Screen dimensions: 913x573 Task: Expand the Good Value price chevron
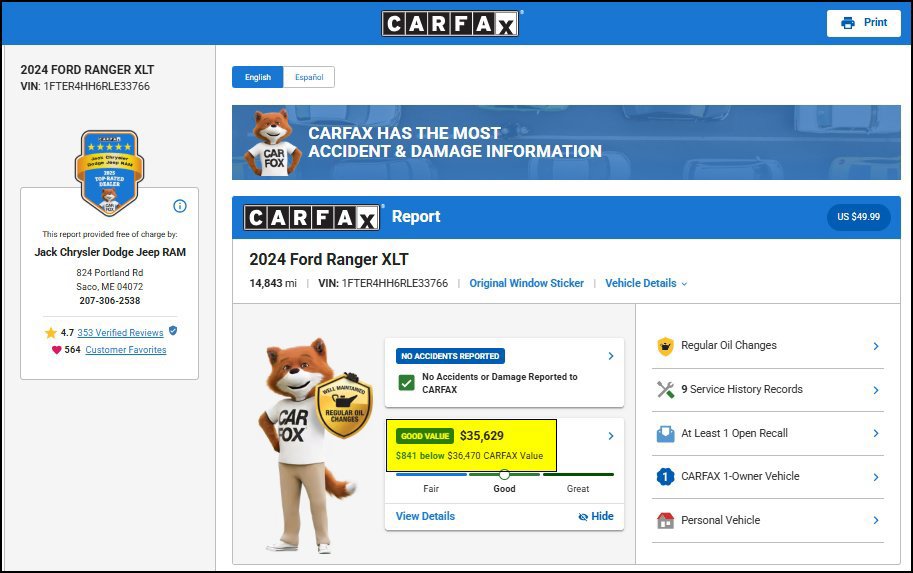(x=611, y=436)
